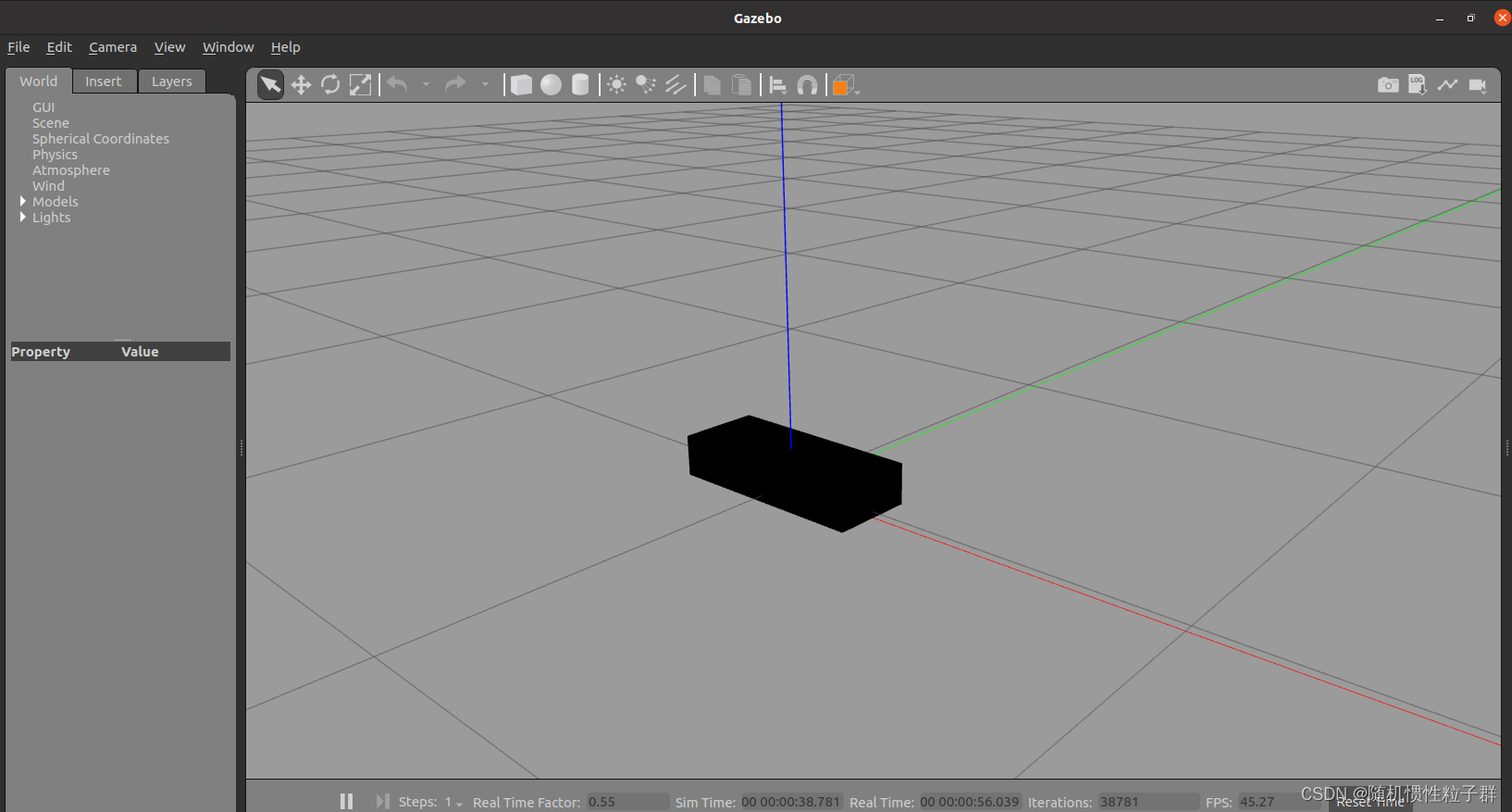Select the arrow selection mode tool
1512x812 pixels.
pyautogui.click(x=270, y=85)
